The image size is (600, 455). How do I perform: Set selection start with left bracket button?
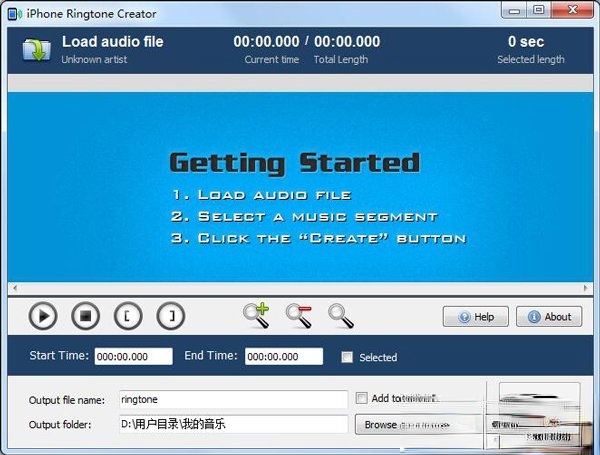[128, 316]
